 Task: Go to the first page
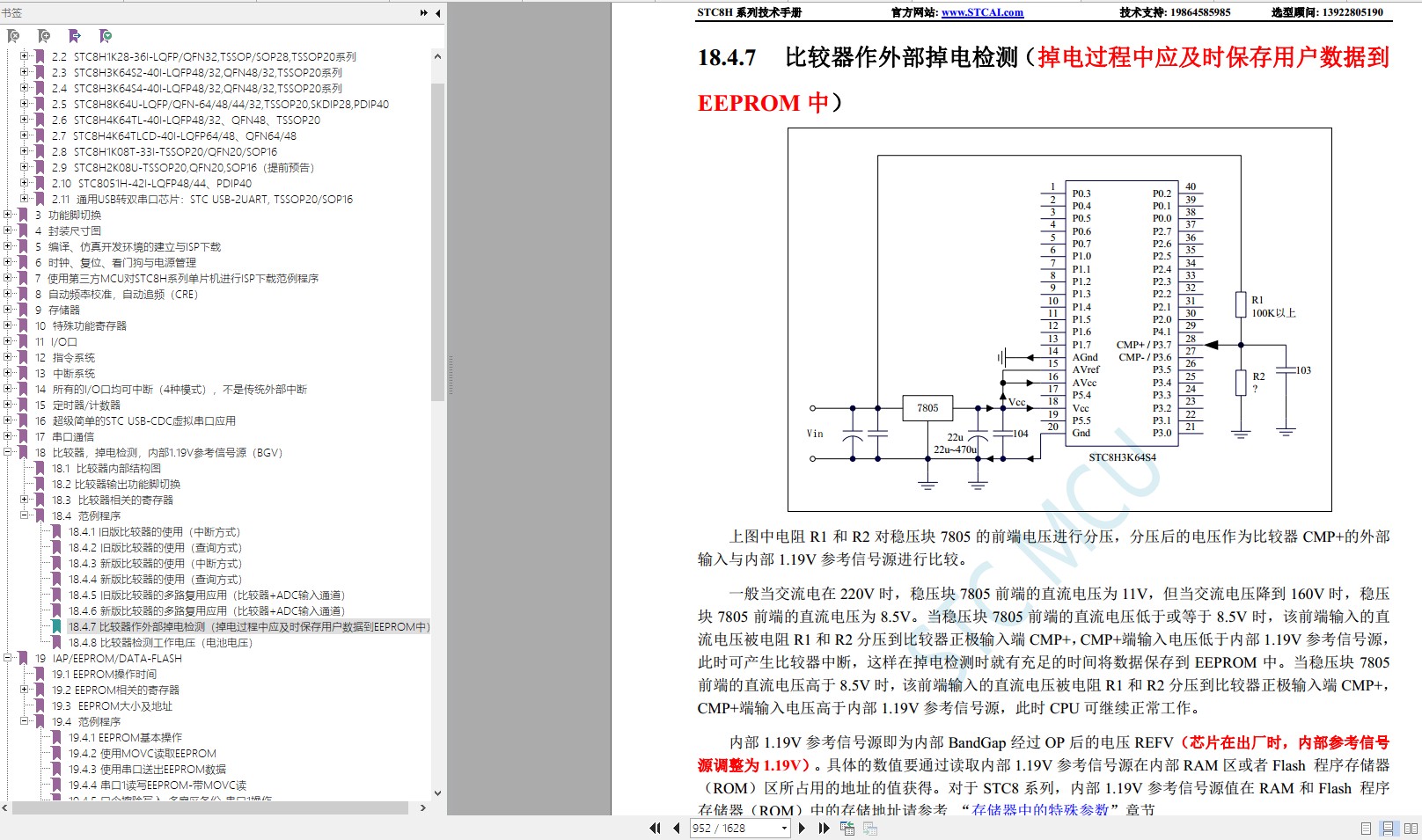(655, 828)
